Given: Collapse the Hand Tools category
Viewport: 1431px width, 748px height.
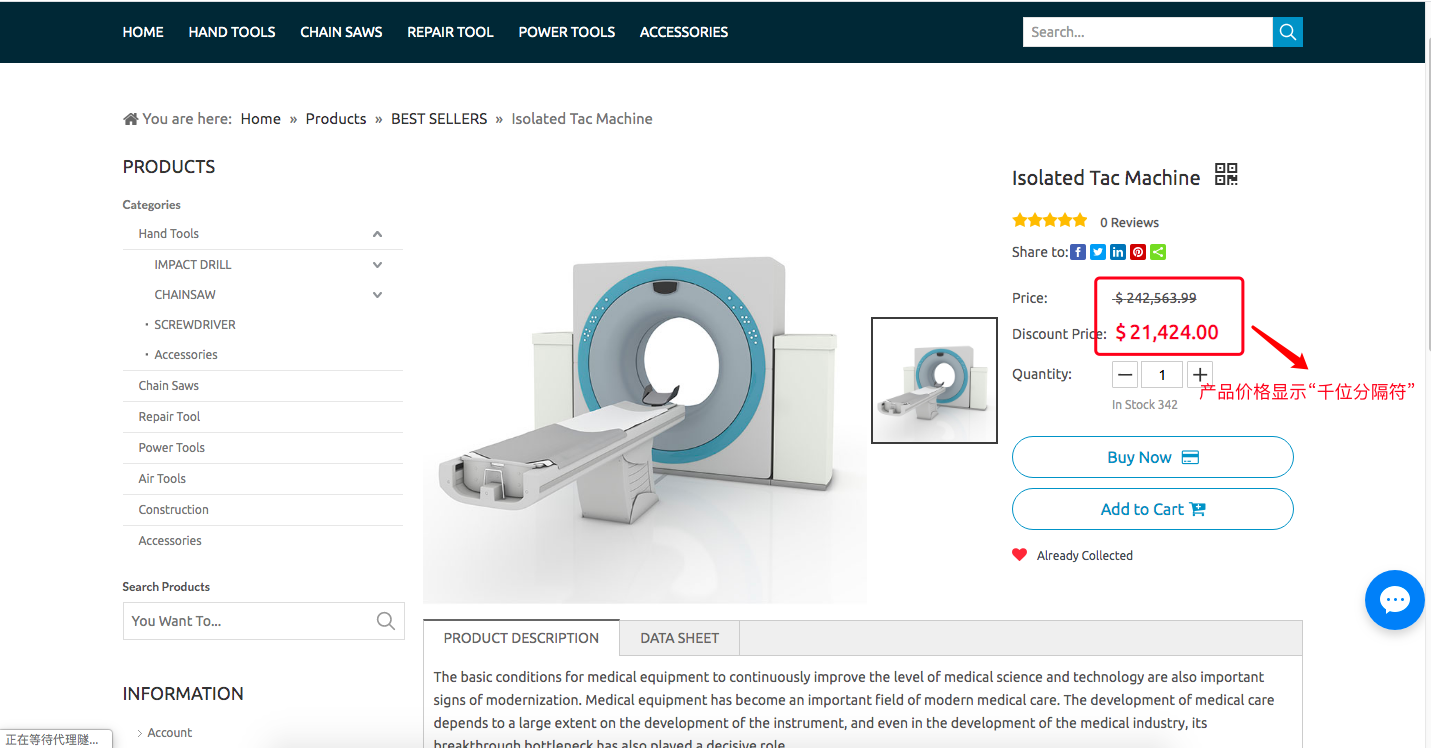Looking at the screenshot, I should click(377, 234).
